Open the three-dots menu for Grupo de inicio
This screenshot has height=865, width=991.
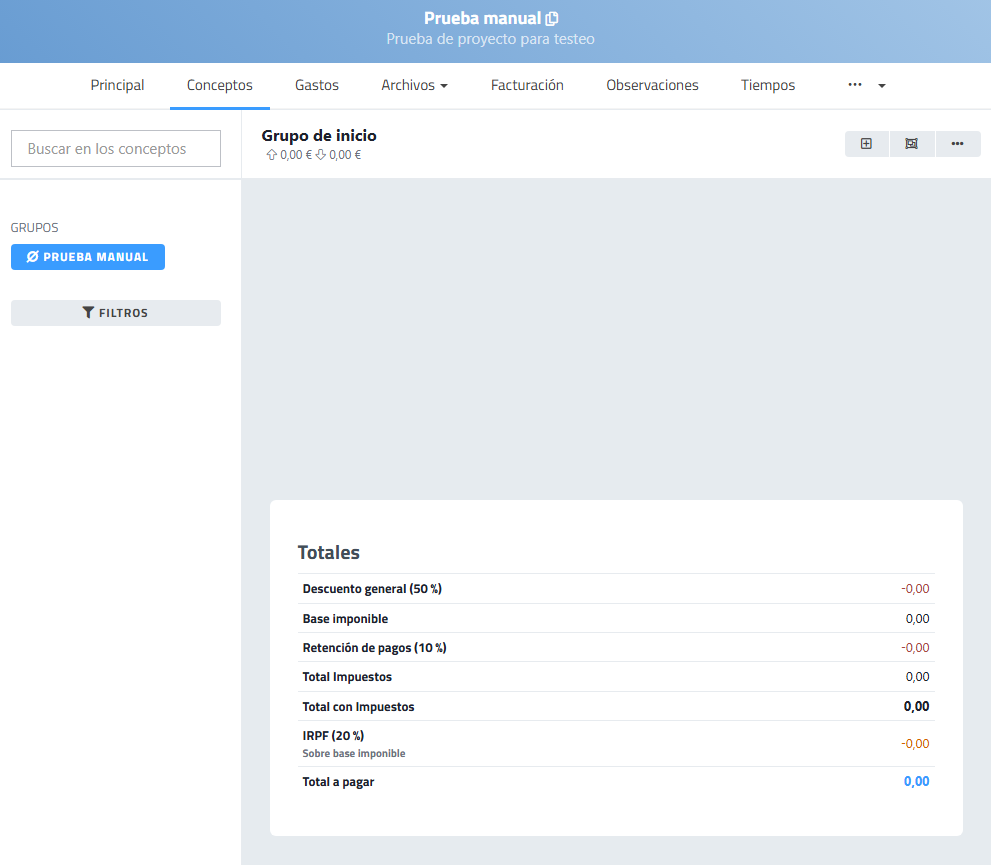coord(957,144)
